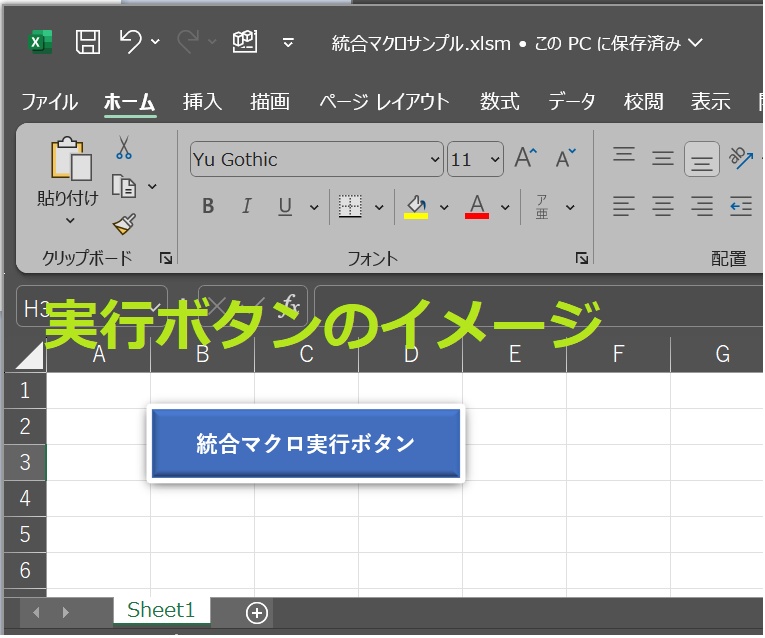Click the workbook icon in quick access toolbar
Image resolution: width=765 pixels, height=638 pixels.
pyautogui.click(x=244, y=41)
